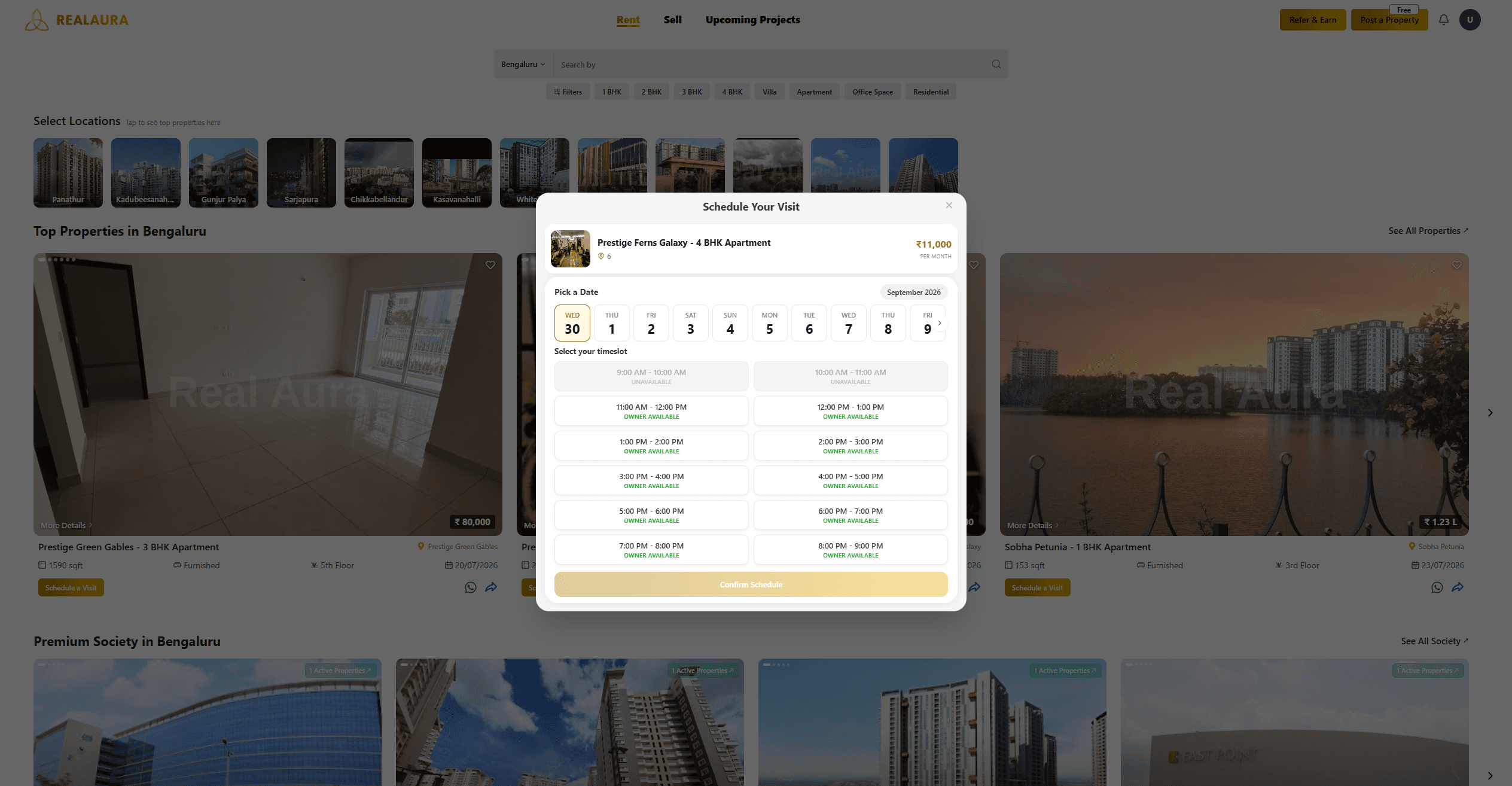Show next dates in date picker
This screenshot has width=1512, height=786.
pos(939,323)
